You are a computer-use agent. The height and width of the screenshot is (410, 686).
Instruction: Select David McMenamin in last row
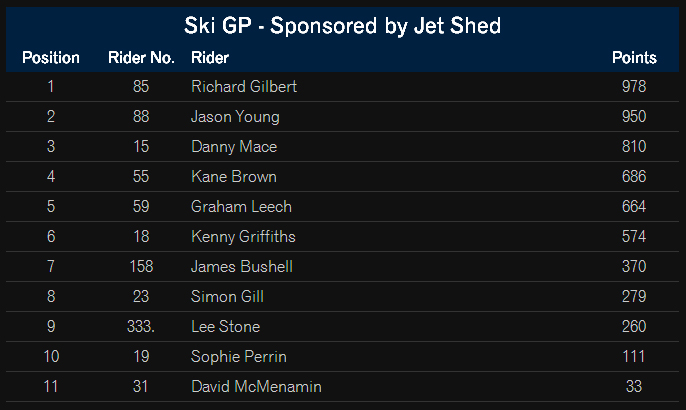click(x=256, y=386)
